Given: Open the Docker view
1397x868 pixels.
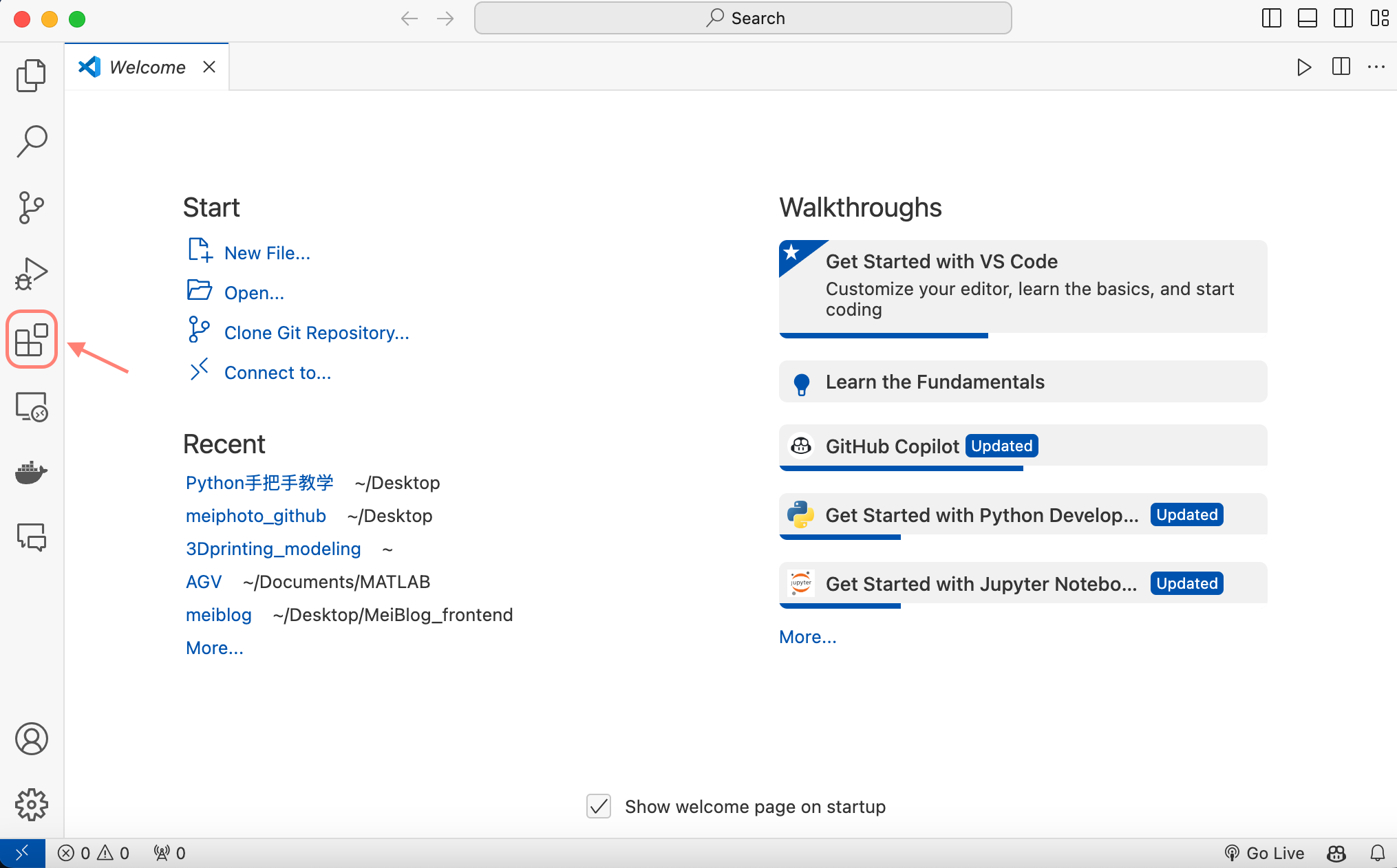Looking at the screenshot, I should pyautogui.click(x=31, y=472).
